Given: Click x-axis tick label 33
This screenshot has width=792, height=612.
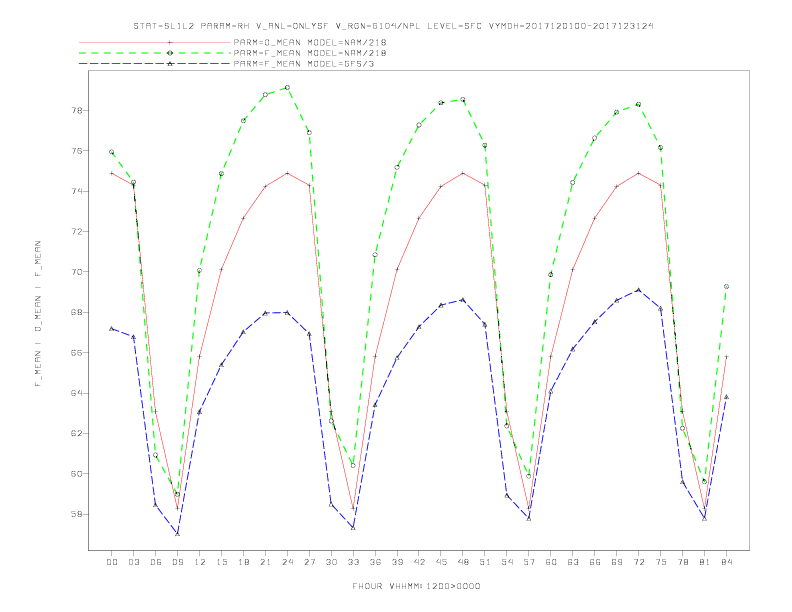Looking at the screenshot, I should click(x=353, y=562).
